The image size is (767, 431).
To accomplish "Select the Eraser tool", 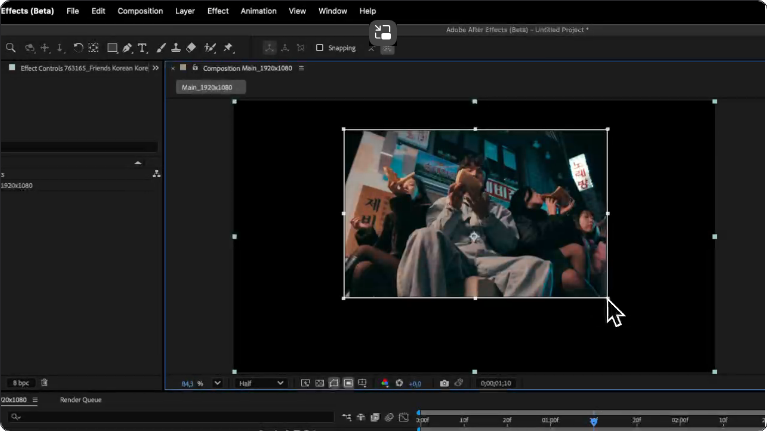I will [191, 48].
